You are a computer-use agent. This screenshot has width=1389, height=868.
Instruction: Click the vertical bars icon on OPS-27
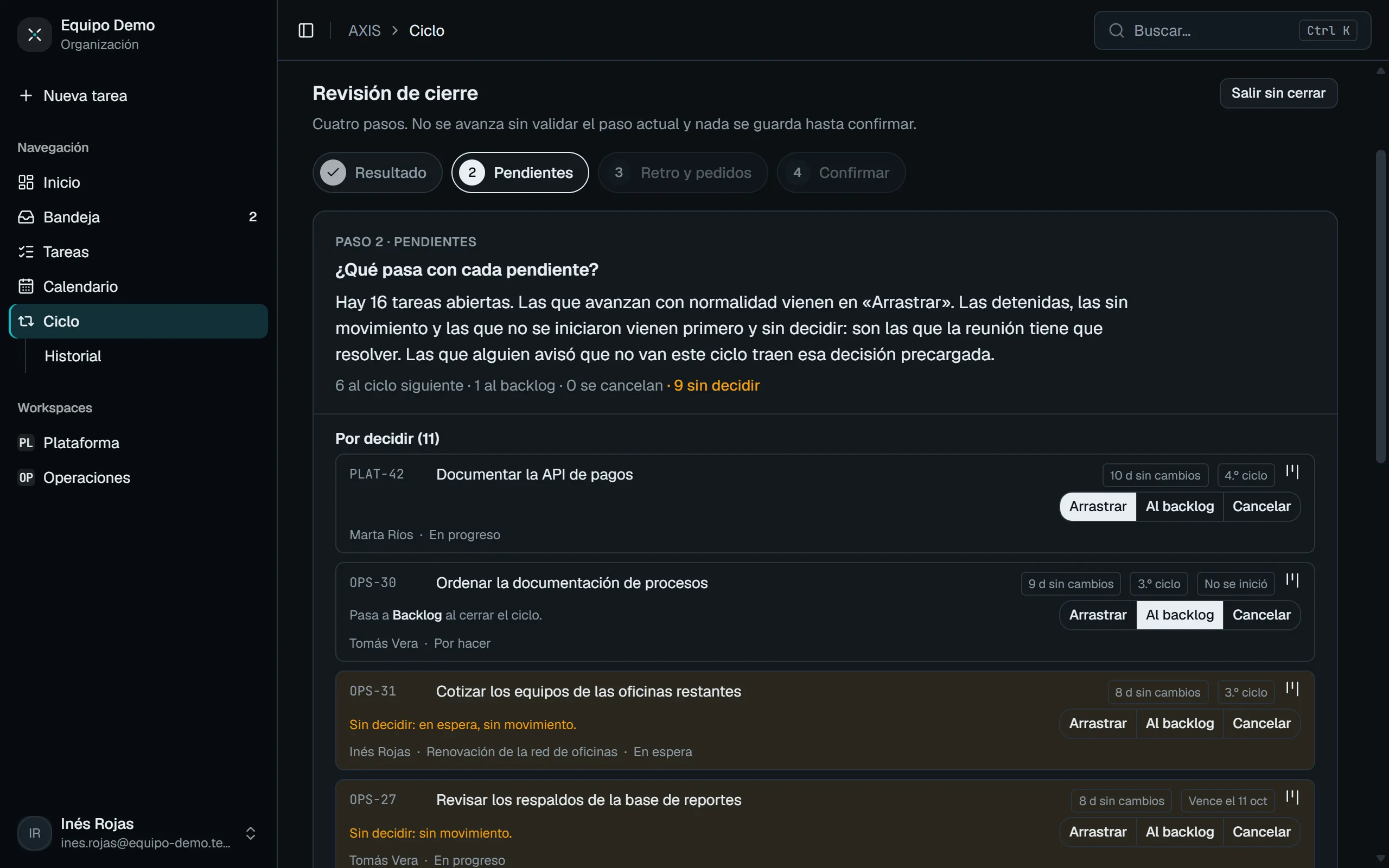coord(1292,797)
